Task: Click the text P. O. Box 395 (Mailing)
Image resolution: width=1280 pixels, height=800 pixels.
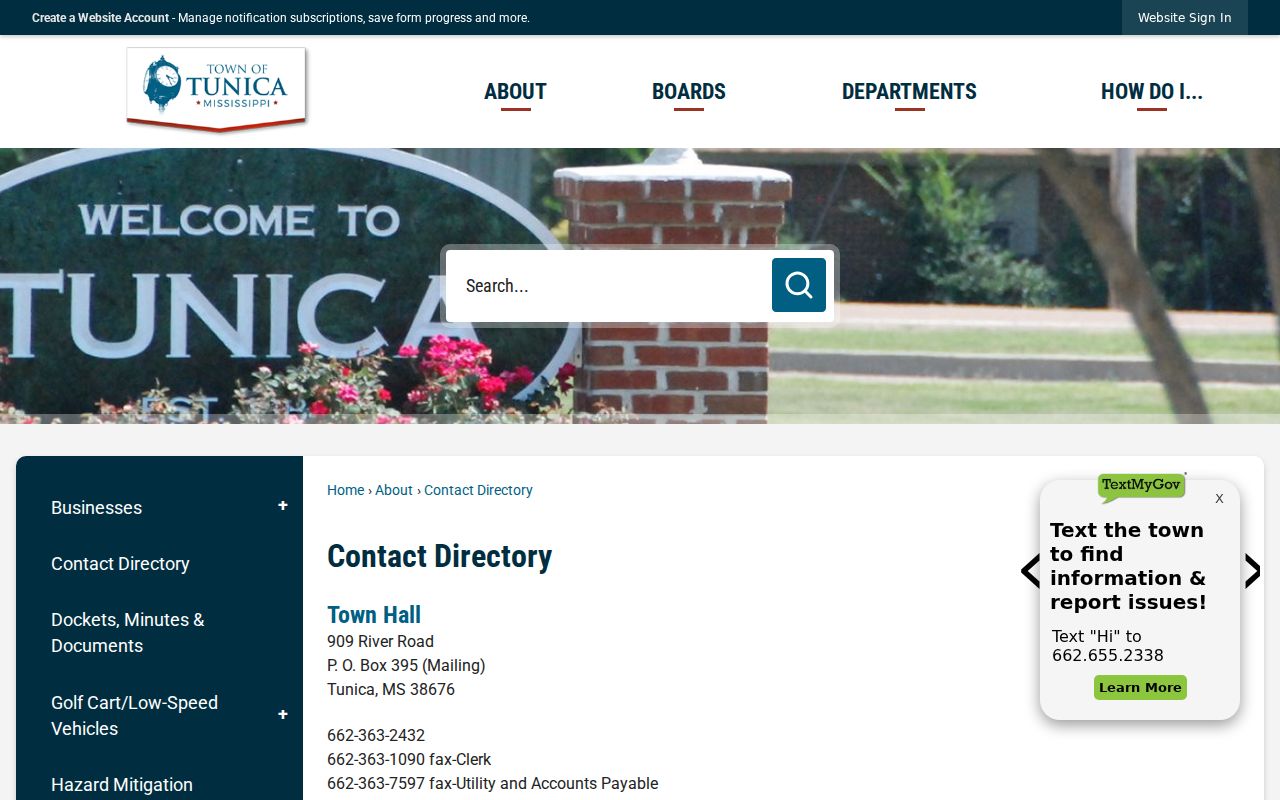Action: pos(406,665)
